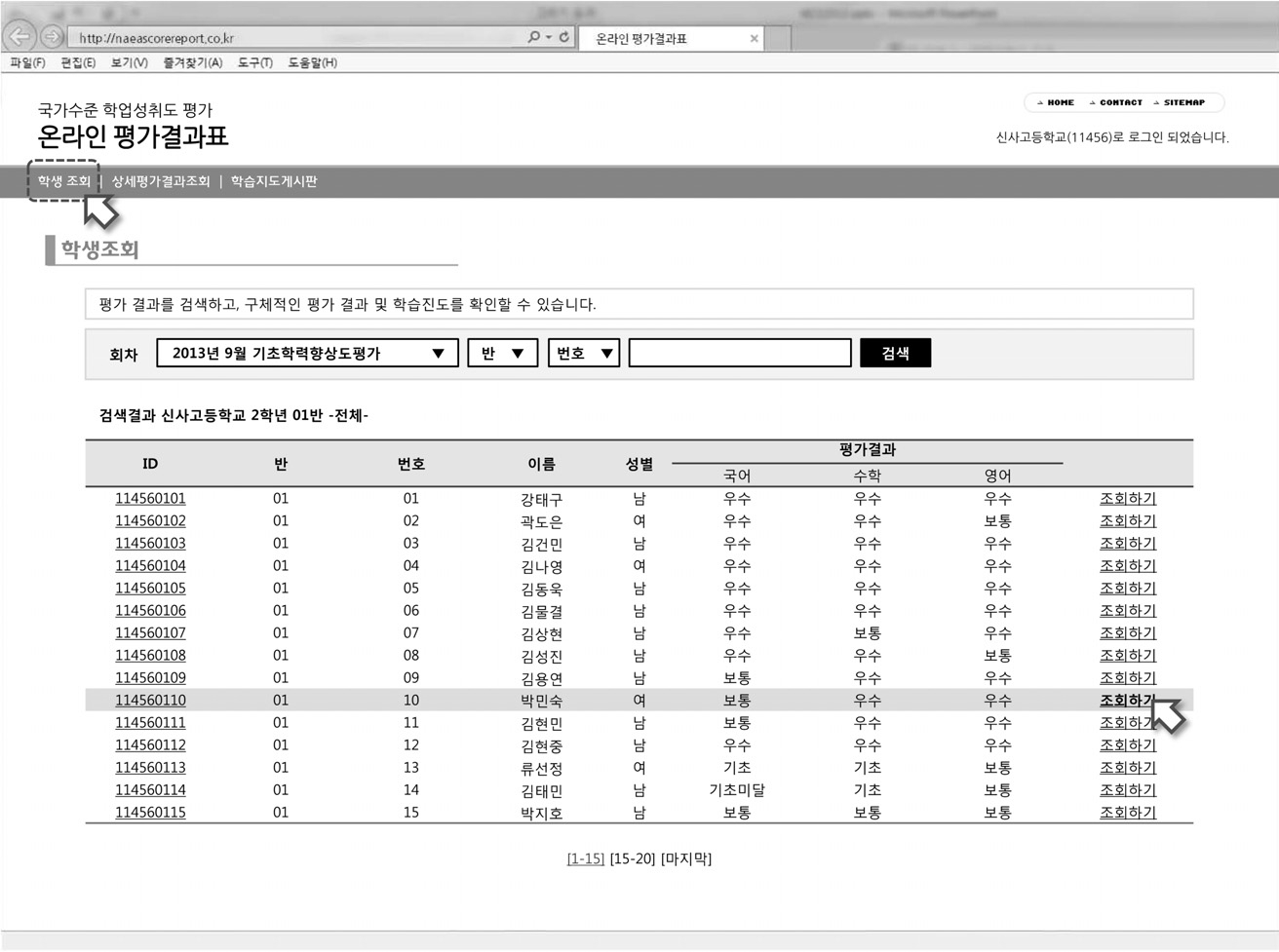Expand the 반 class dropdown

click(x=502, y=353)
